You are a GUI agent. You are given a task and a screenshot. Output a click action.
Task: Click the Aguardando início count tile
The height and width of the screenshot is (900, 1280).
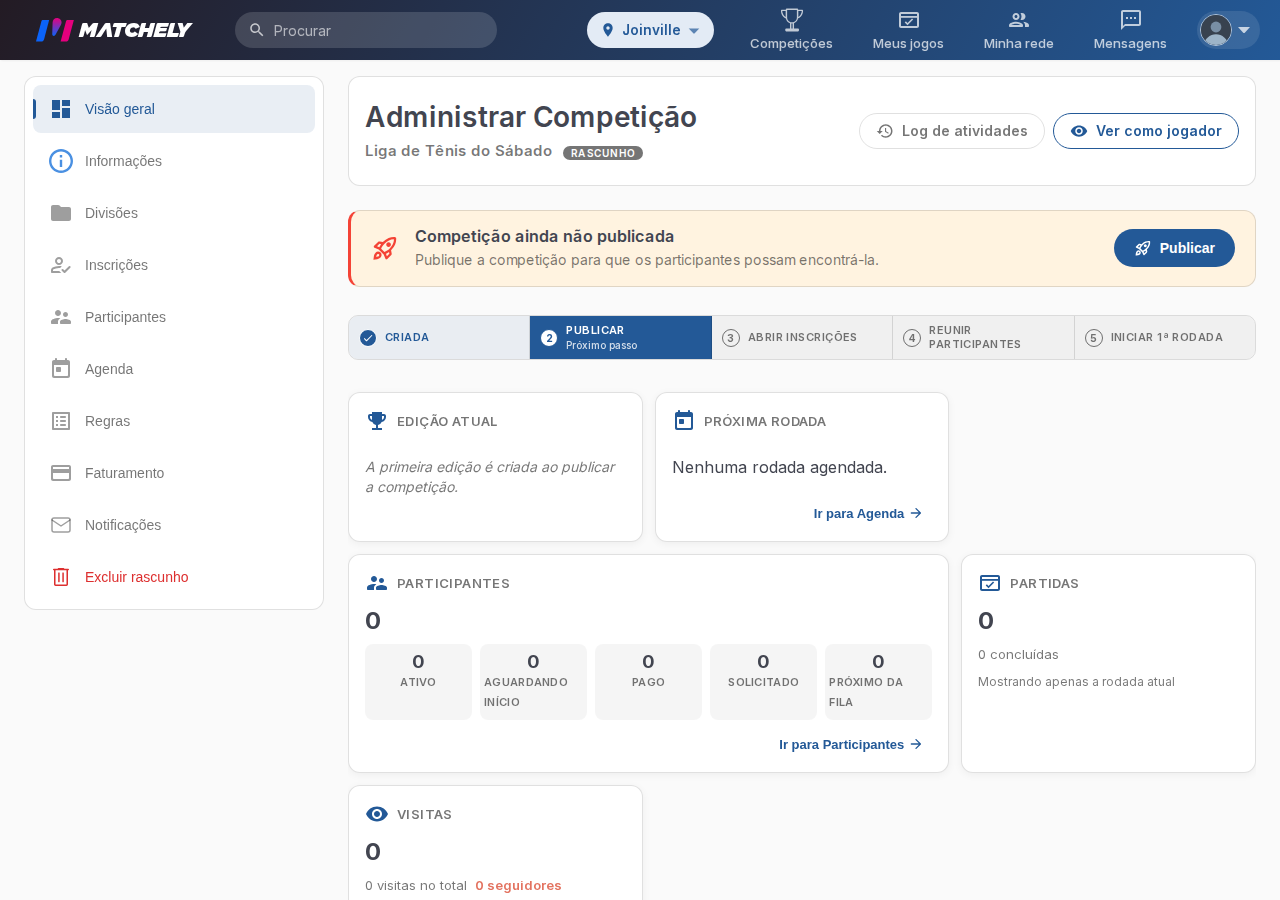[x=533, y=682]
